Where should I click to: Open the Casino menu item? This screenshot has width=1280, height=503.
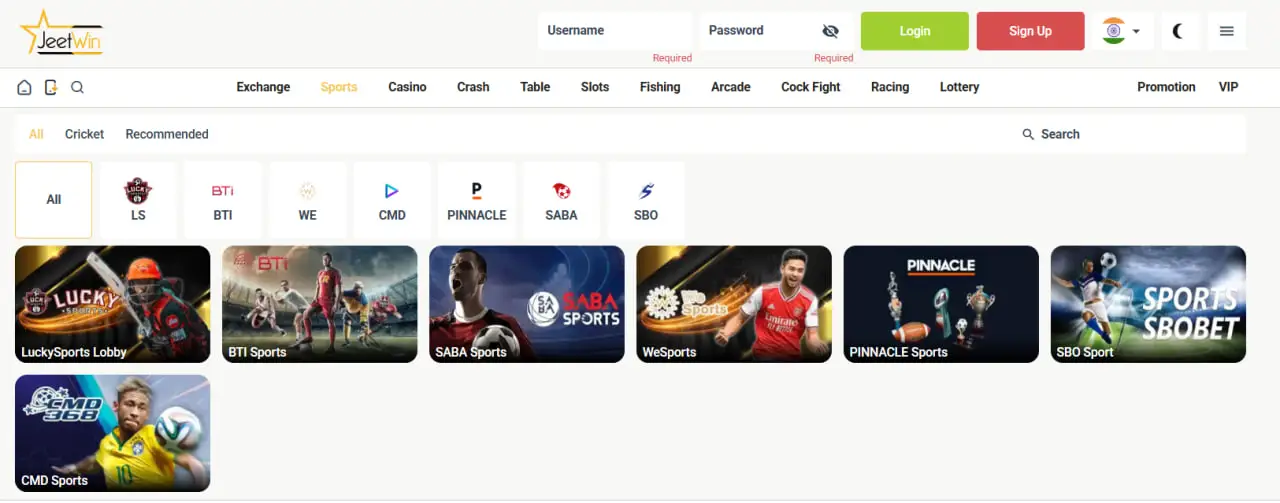[x=407, y=87]
